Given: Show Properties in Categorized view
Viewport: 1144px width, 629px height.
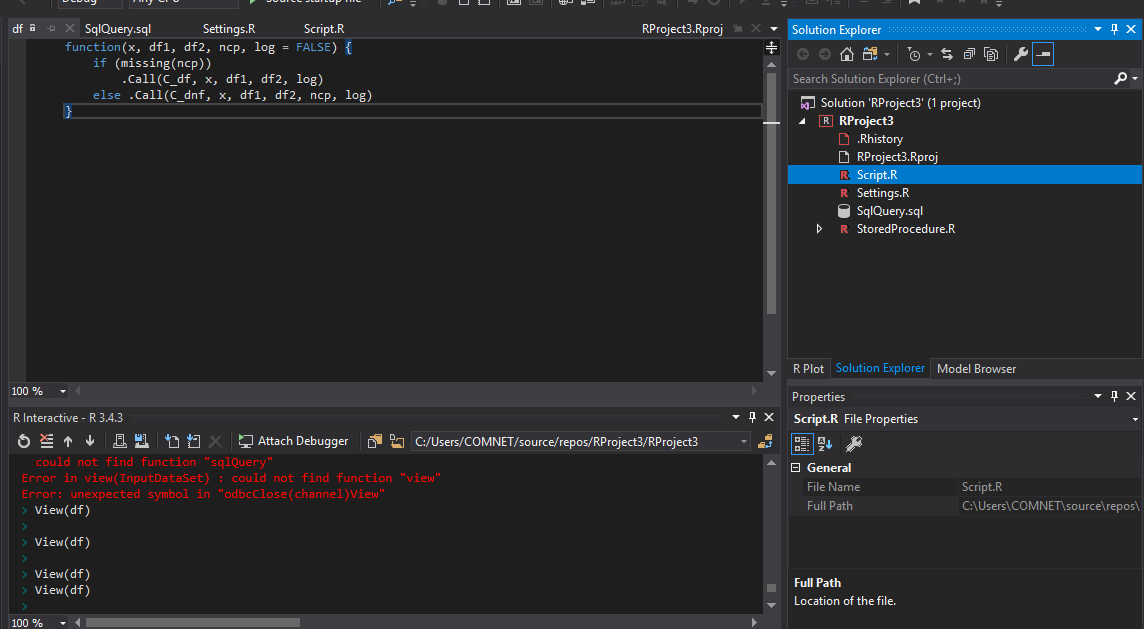Looking at the screenshot, I should coord(802,444).
